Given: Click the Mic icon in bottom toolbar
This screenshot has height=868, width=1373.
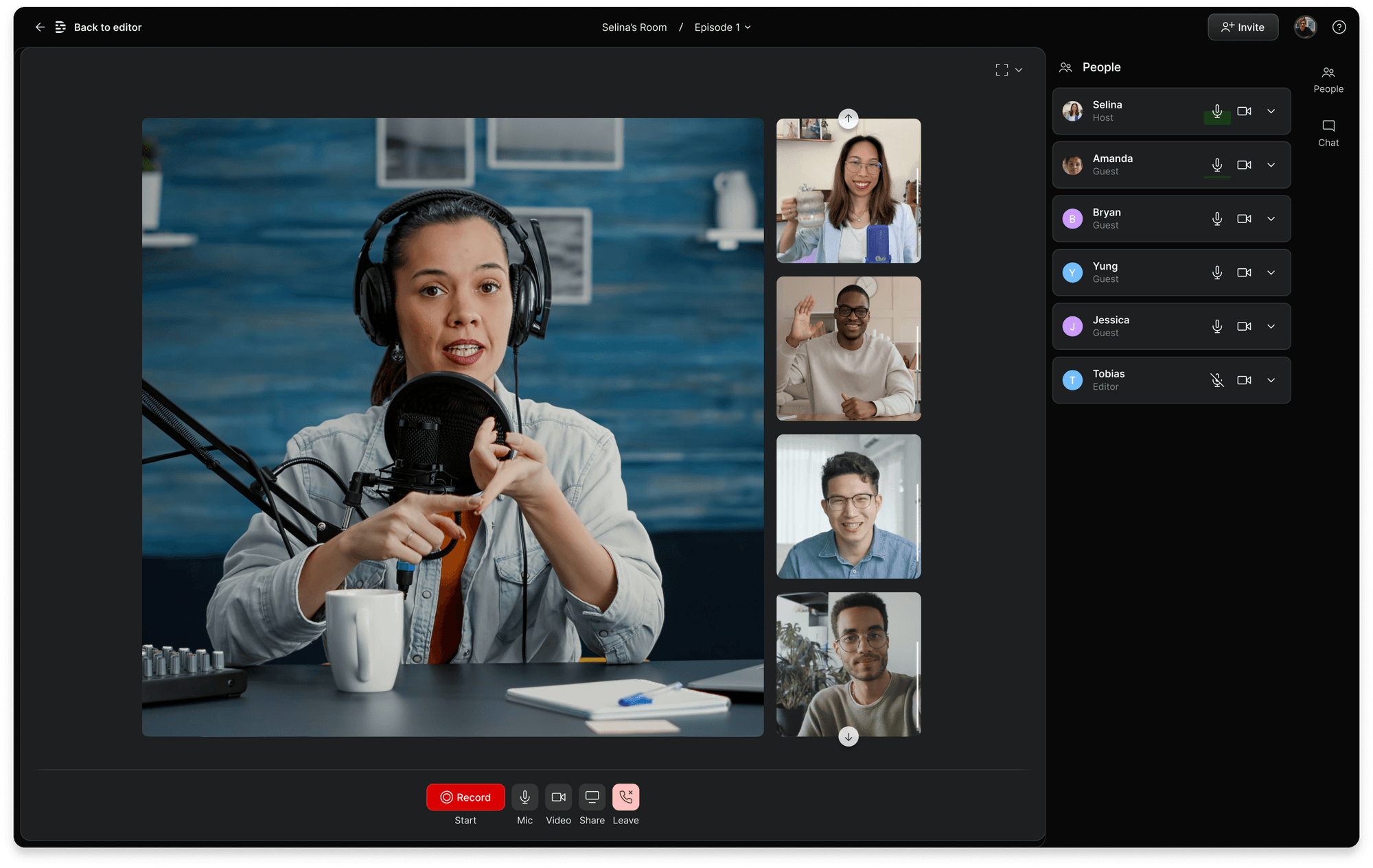Looking at the screenshot, I should pos(524,797).
